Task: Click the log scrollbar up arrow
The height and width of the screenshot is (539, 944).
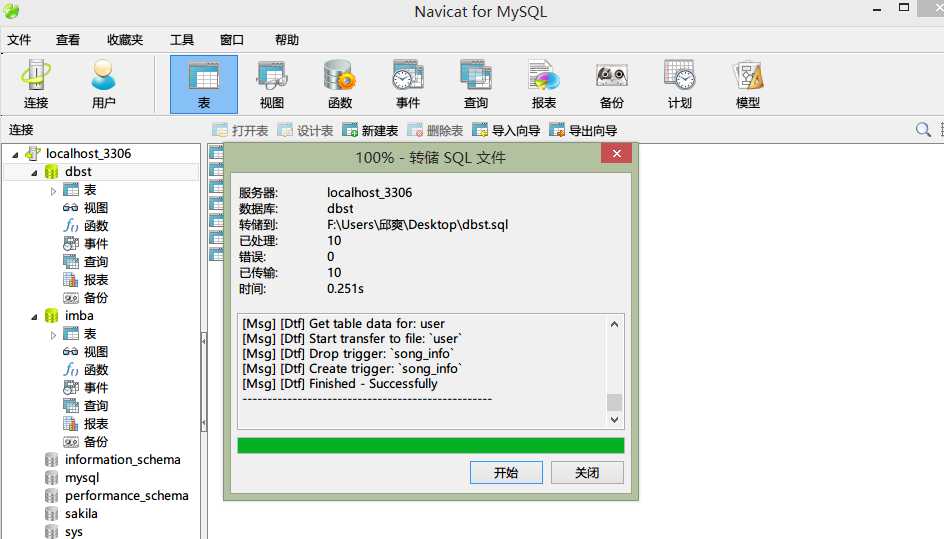Action: (x=614, y=324)
